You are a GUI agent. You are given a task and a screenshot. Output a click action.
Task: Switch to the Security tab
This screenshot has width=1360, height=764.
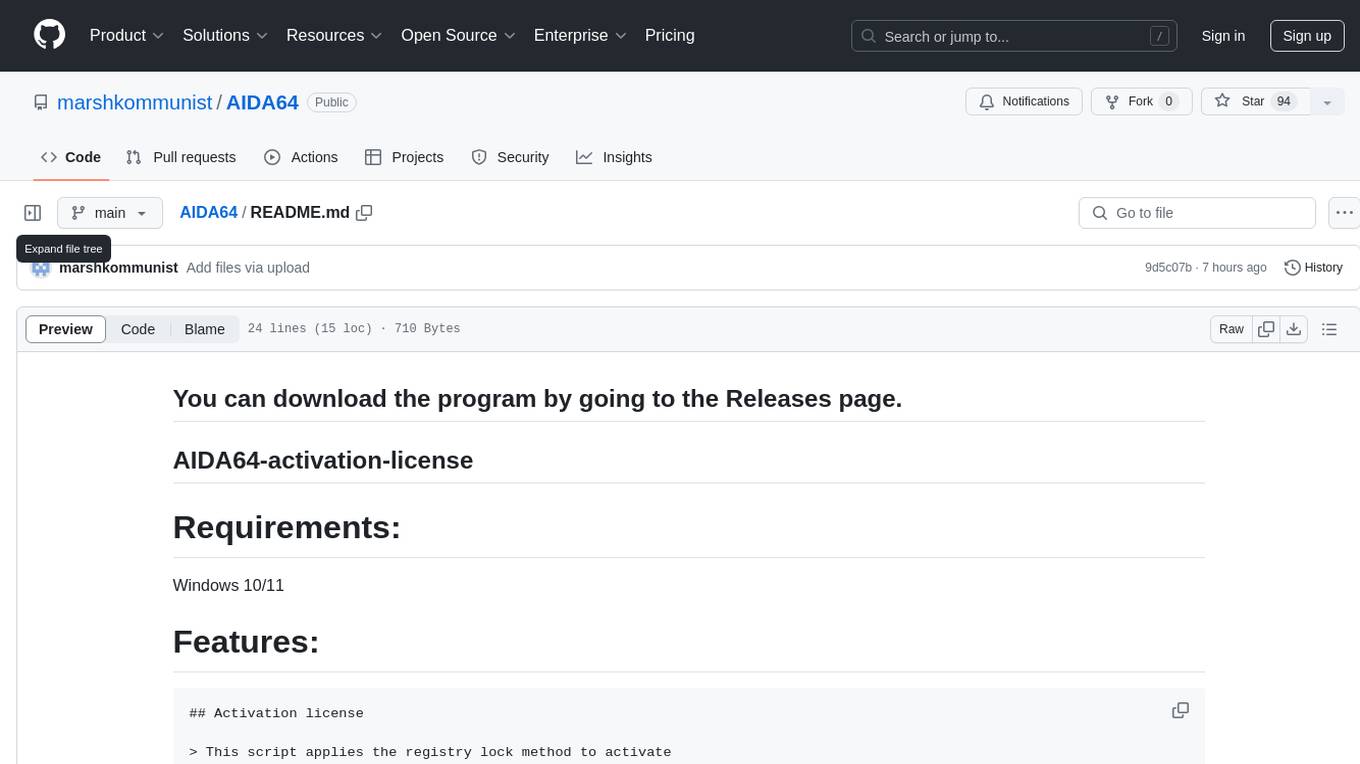pyautogui.click(x=510, y=157)
